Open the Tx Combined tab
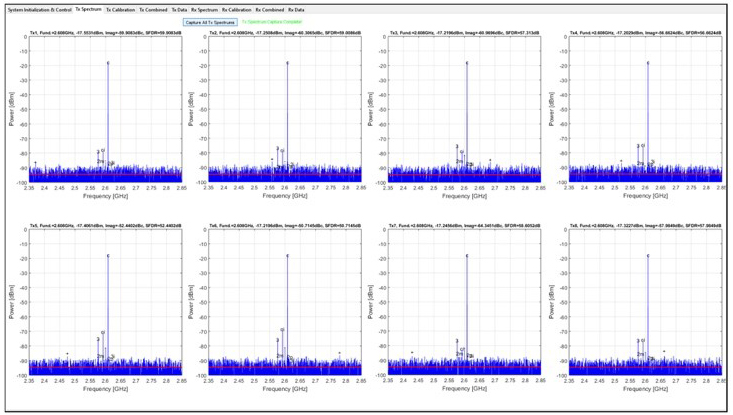Image resolution: width=733 pixels, height=415 pixels. [153, 10]
